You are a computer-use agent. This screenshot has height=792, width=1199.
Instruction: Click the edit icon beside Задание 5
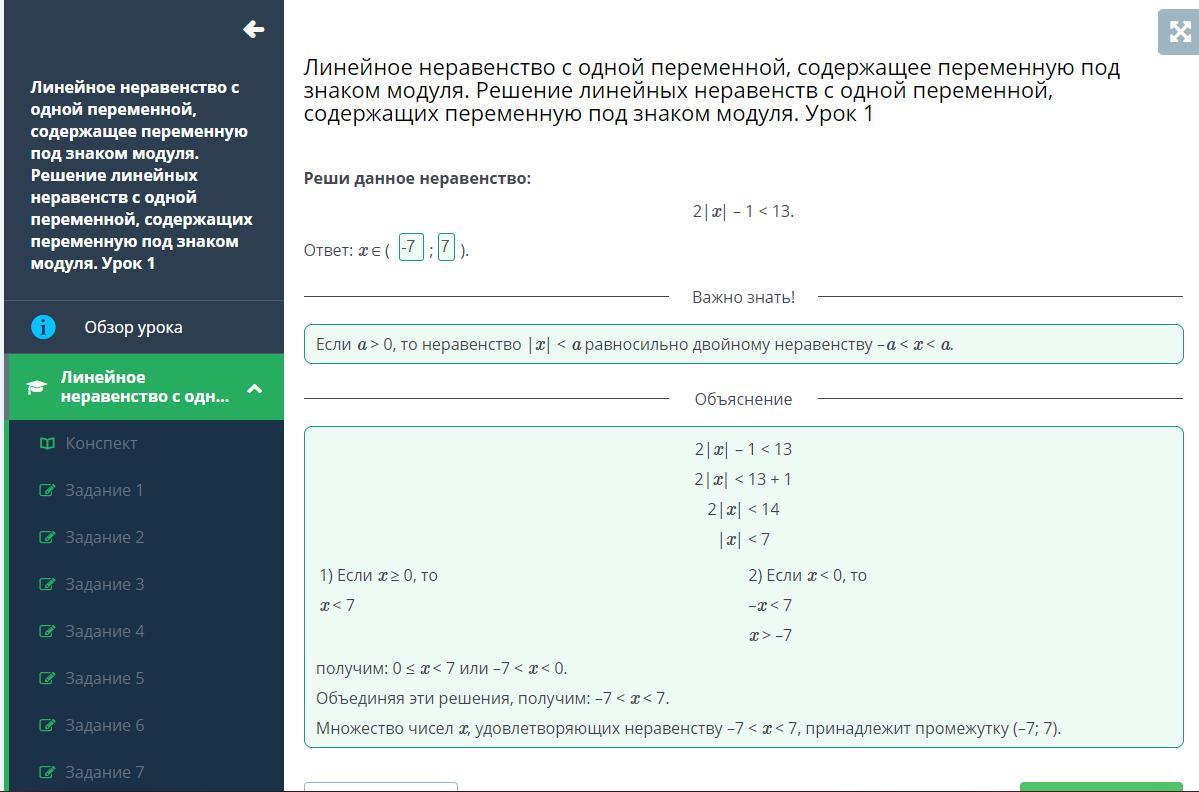click(x=47, y=679)
